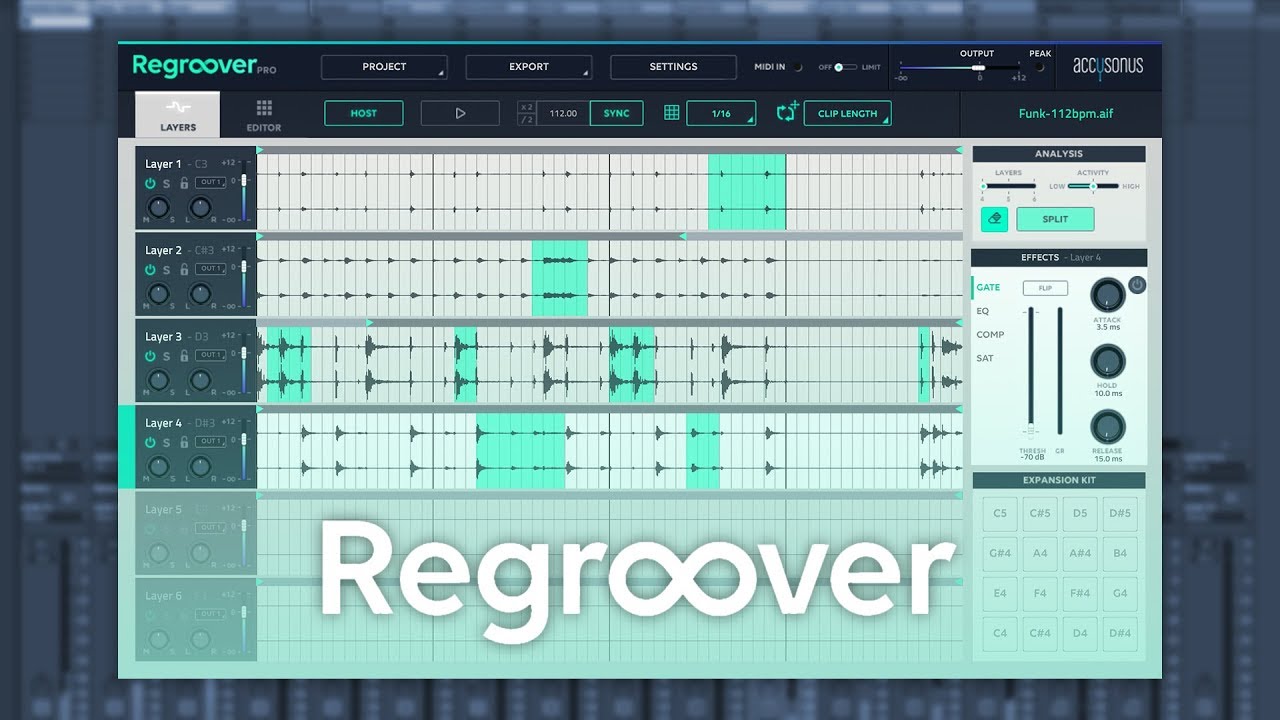Switch to the EDITOR tab
Image resolution: width=1280 pixels, height=720 pixels.
click(x=264, y=115)
